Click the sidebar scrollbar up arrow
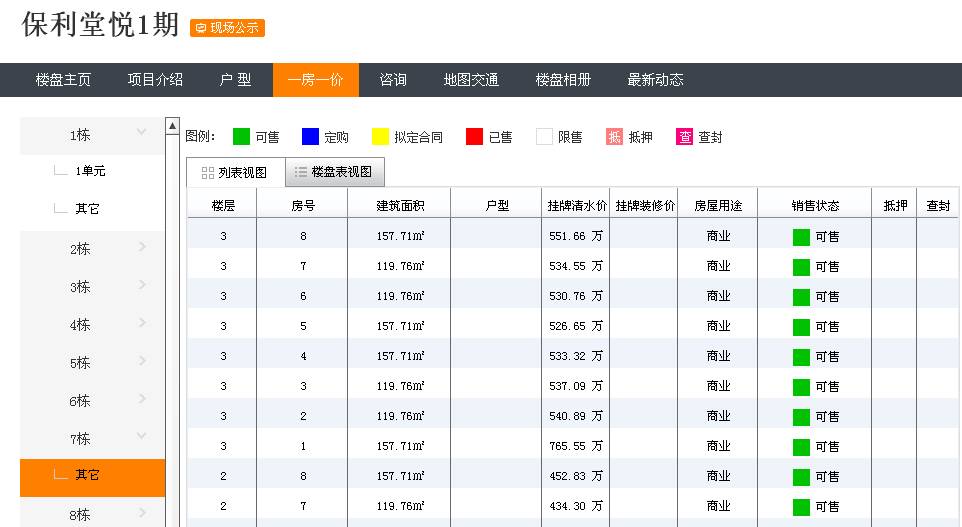 coord(173,126)
